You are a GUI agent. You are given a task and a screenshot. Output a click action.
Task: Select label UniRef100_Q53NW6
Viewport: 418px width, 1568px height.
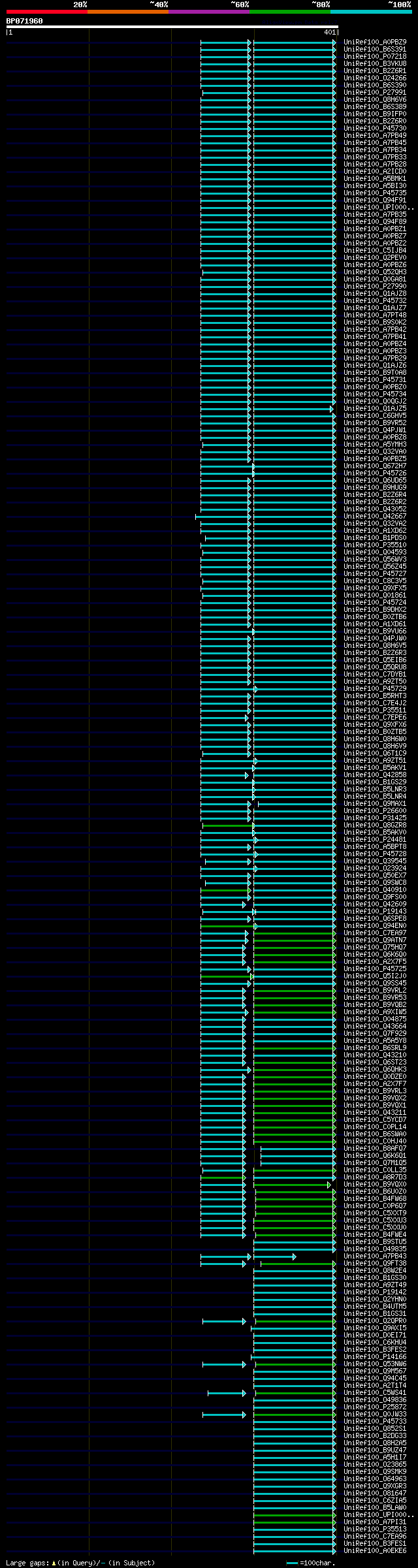click(375, 1364)
